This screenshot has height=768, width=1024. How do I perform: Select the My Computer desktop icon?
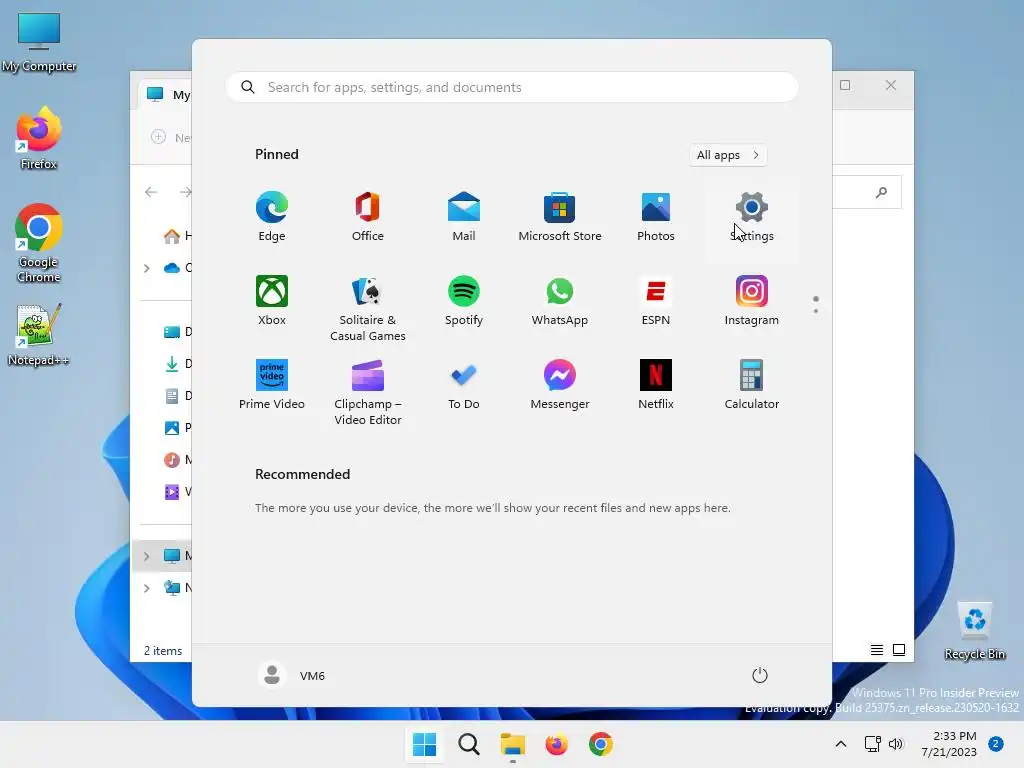[x=39, y=42]
